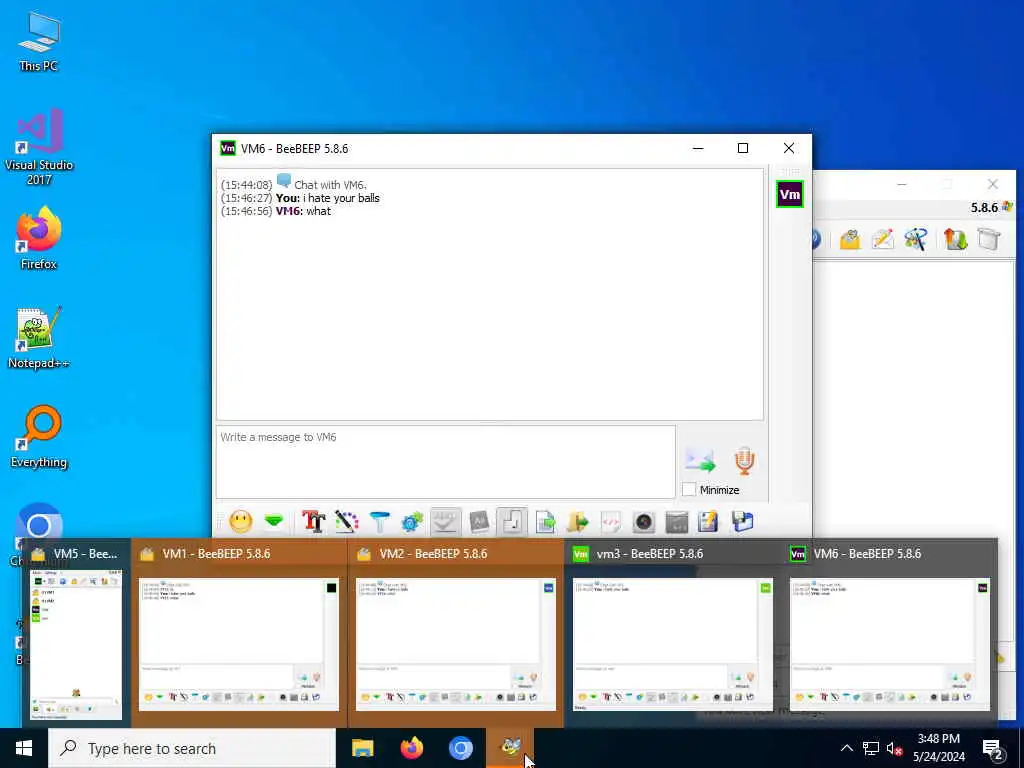Select the Notepad++ desktop shortcut

click(39, 338)
